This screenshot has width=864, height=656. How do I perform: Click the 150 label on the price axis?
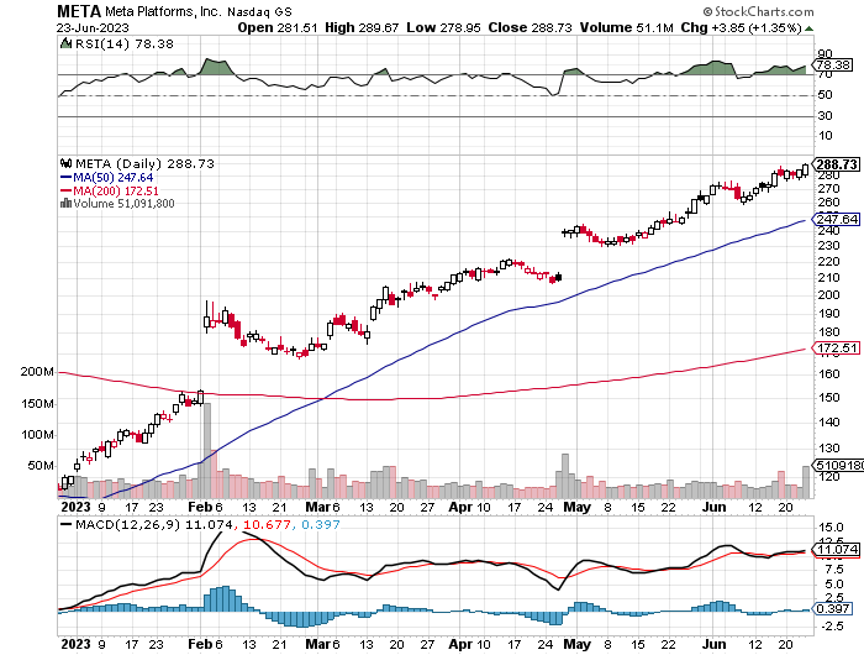click(x=829, y=397)
